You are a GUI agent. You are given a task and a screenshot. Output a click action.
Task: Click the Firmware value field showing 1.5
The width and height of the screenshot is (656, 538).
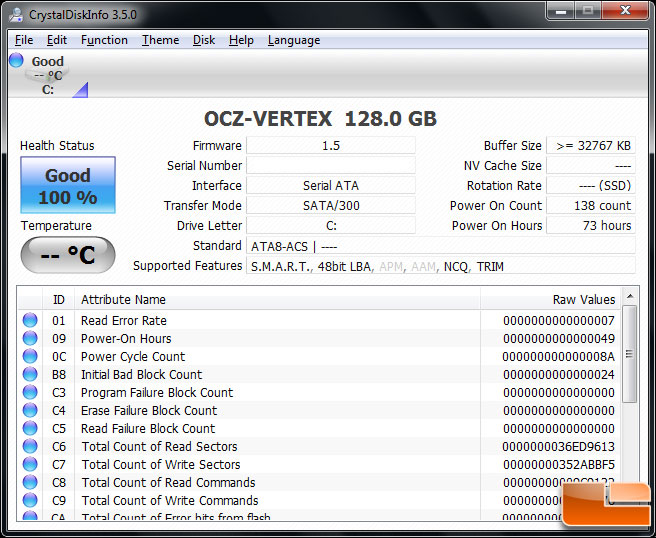tap(330, 146)
